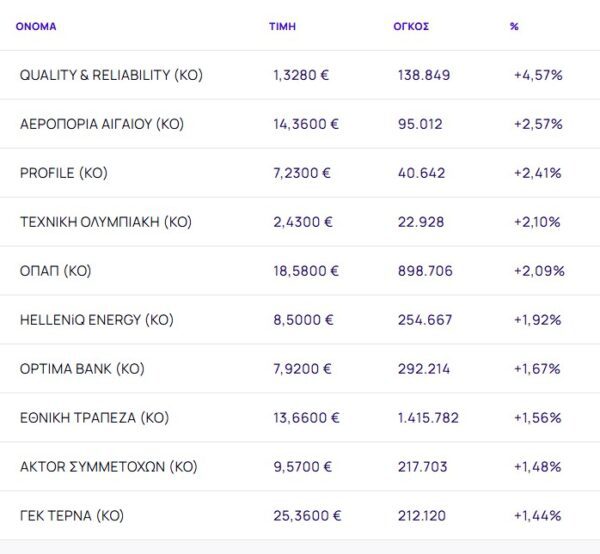Sort by percent change column header

[x=514, y=26]
